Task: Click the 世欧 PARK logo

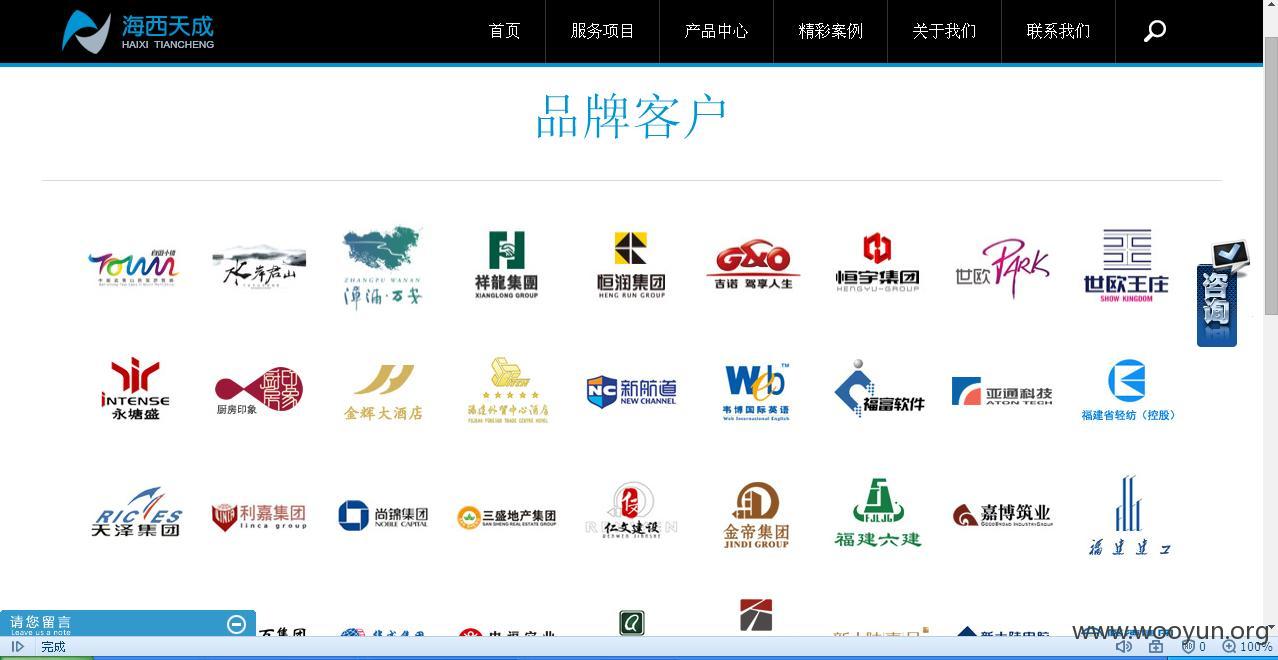Action: 1002,268
